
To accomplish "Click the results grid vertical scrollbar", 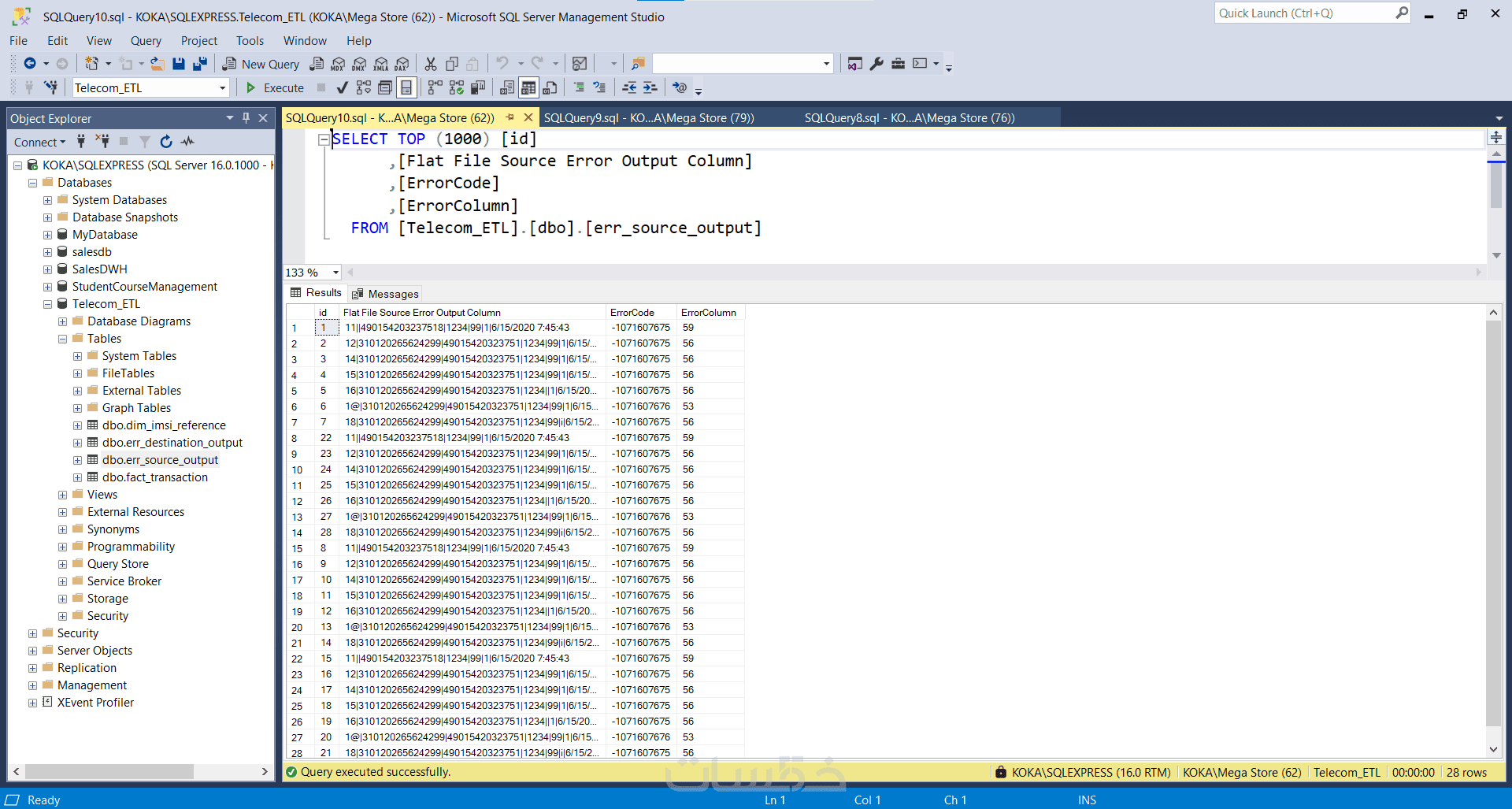I will 1493,524.
